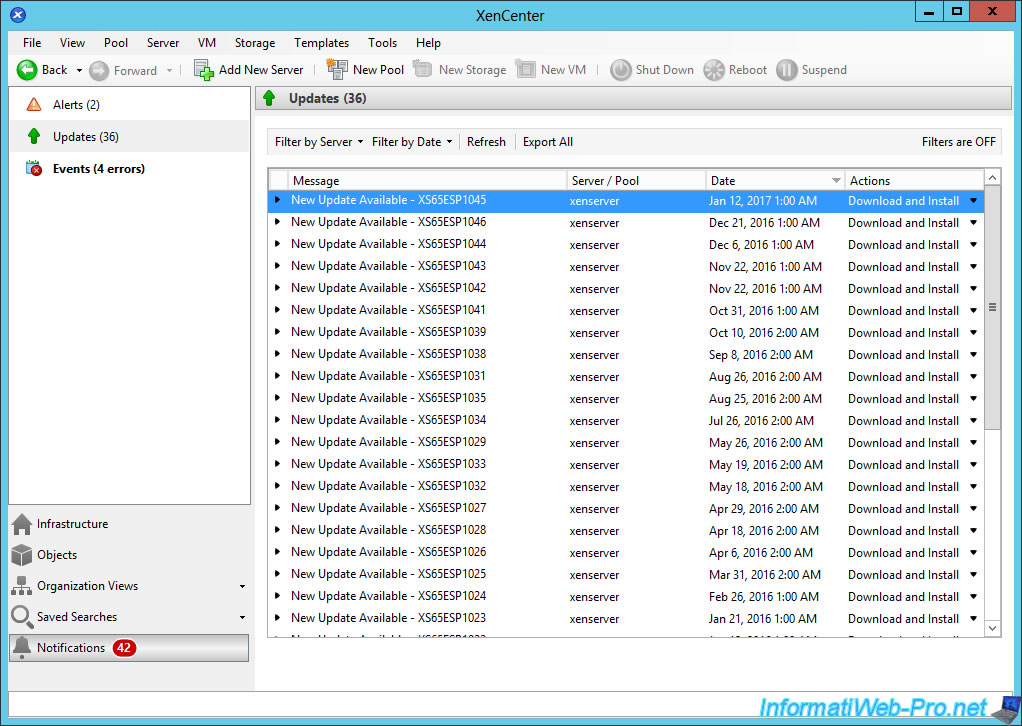Select the Alerts (2) navigation item

pos(130,104)
